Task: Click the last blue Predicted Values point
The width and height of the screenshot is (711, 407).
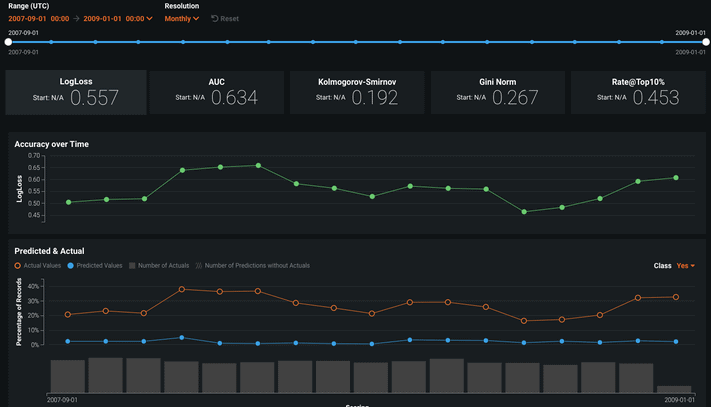Action: pos(676,342)
